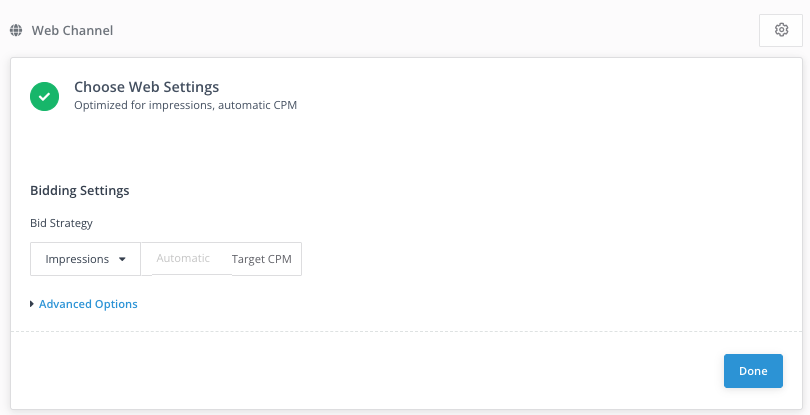810x415 pixels.
Task: Click the Bid Strategy field label
Action: [x=61, y=223]
